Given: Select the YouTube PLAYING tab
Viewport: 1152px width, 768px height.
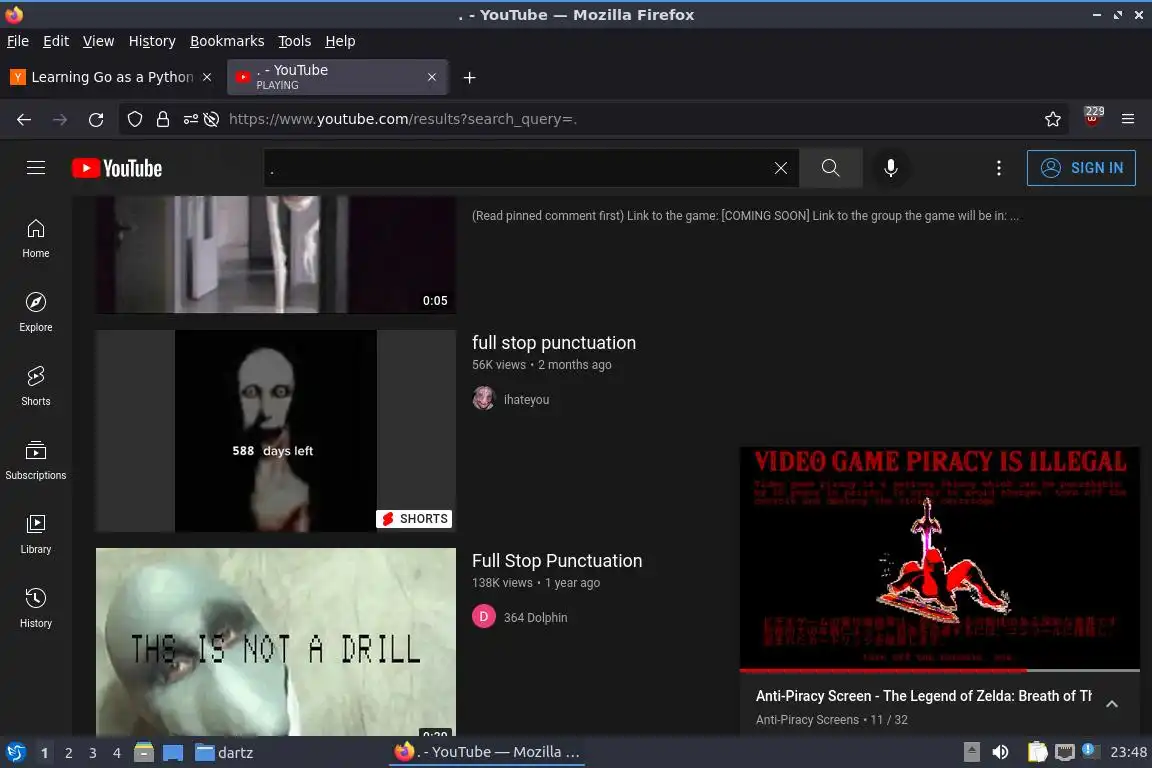Looking at the screenshot, I should pos(337,77).
